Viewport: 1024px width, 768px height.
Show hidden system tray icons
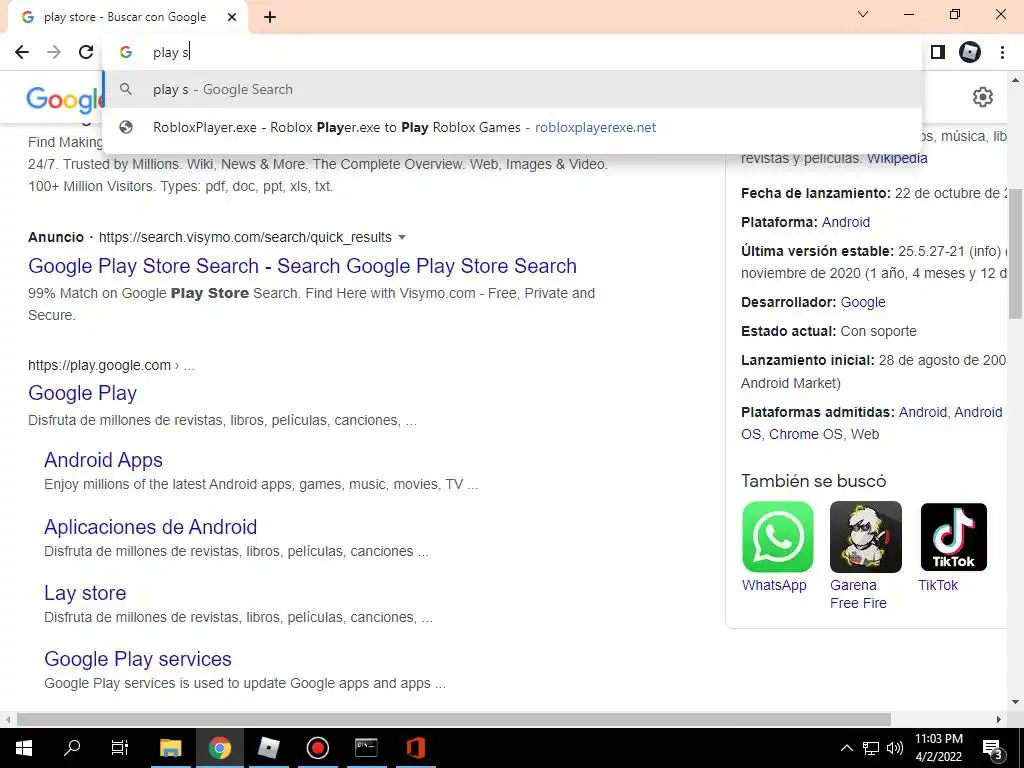(846, 748)
